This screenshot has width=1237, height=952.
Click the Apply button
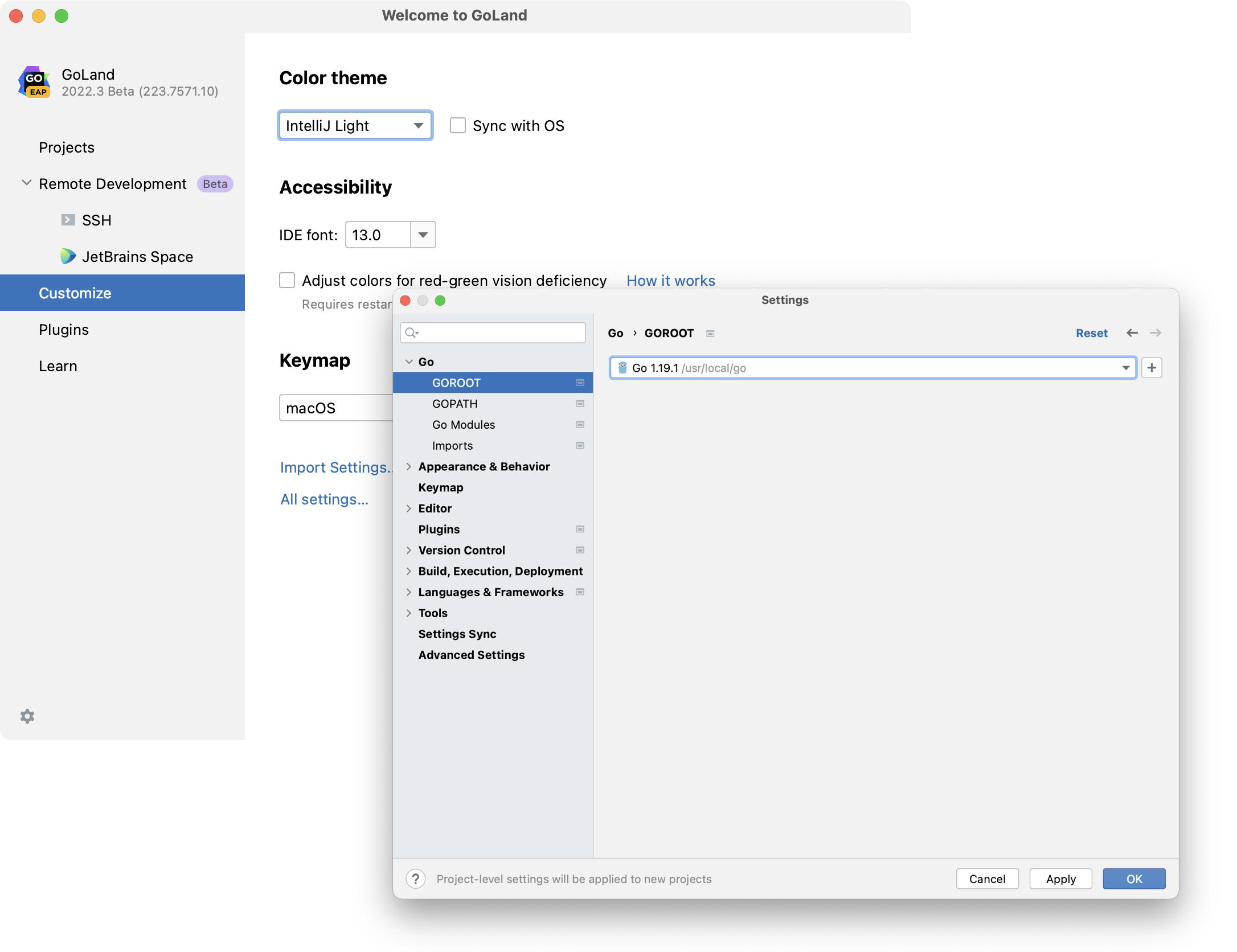click(x=1060, y=879)
